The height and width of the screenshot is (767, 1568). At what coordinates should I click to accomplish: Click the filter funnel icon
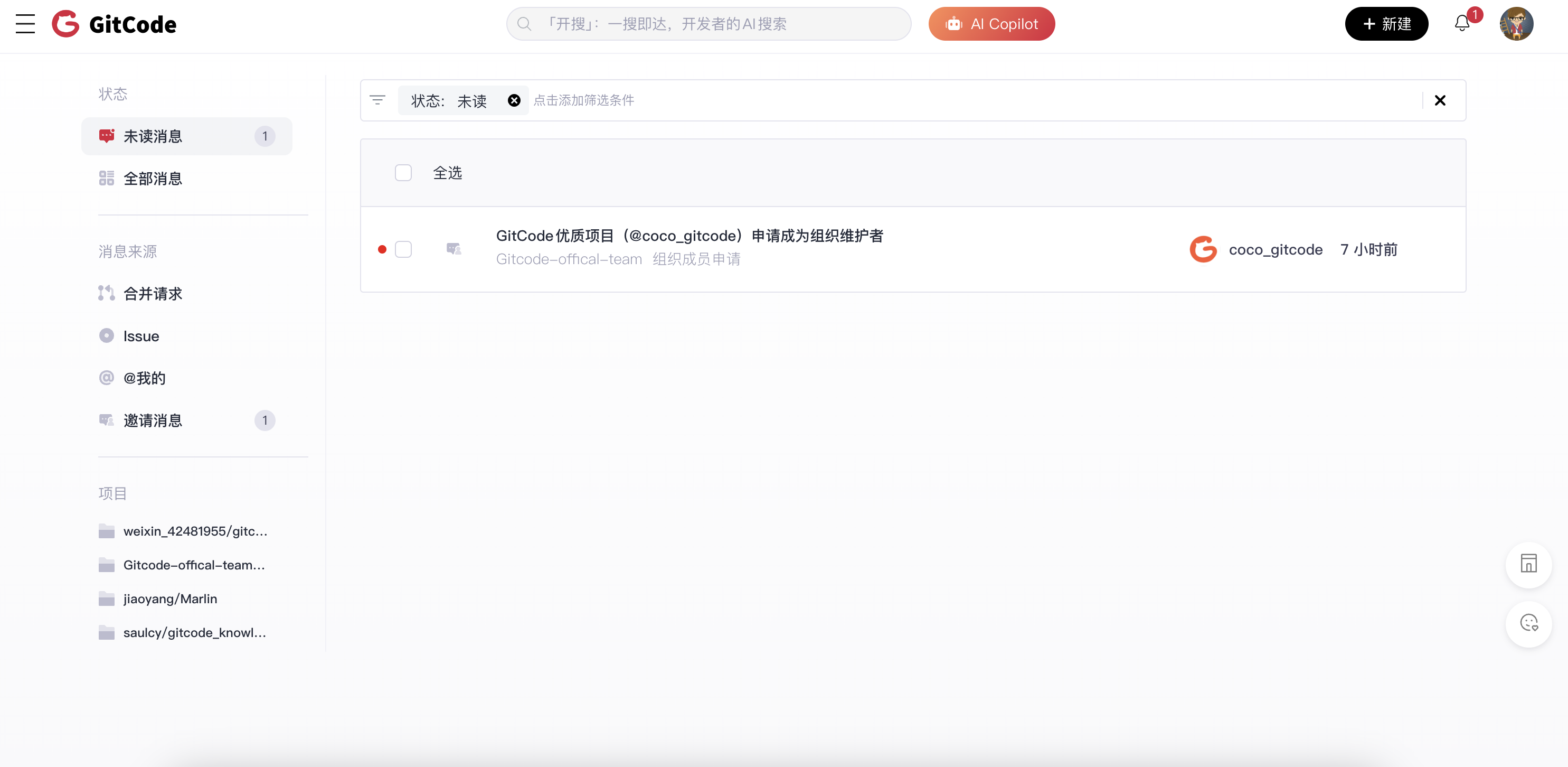pos(377,100)
